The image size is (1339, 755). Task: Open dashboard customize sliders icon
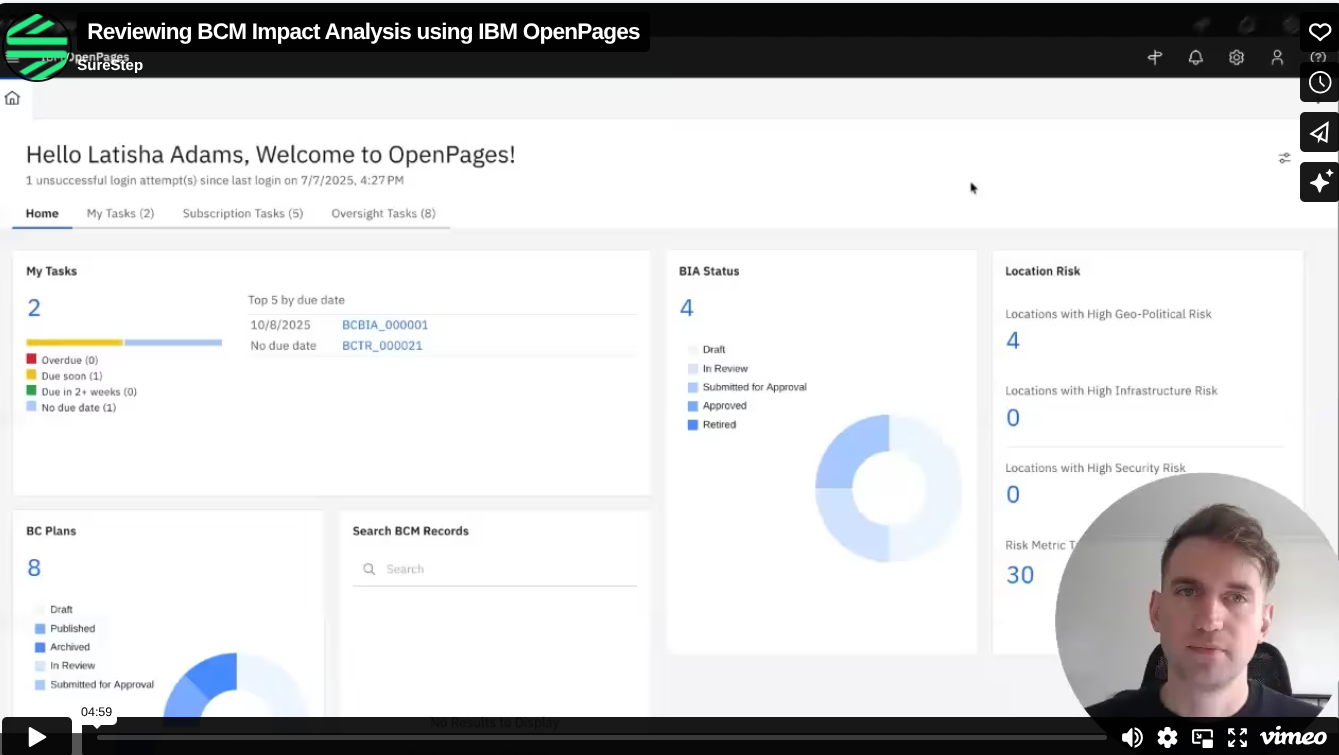(1284, 158)
